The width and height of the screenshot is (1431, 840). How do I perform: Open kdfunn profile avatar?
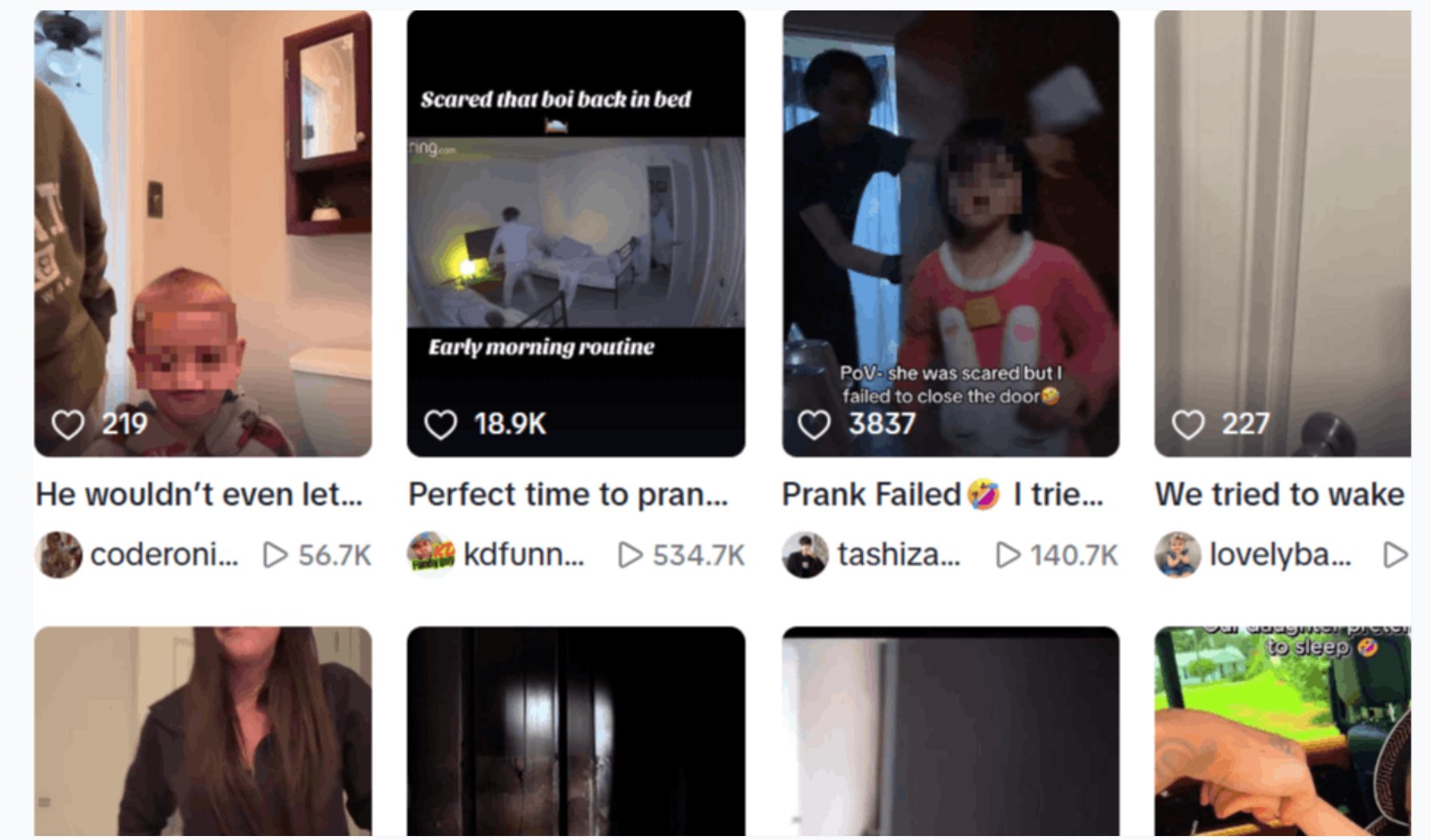point(431,554)
